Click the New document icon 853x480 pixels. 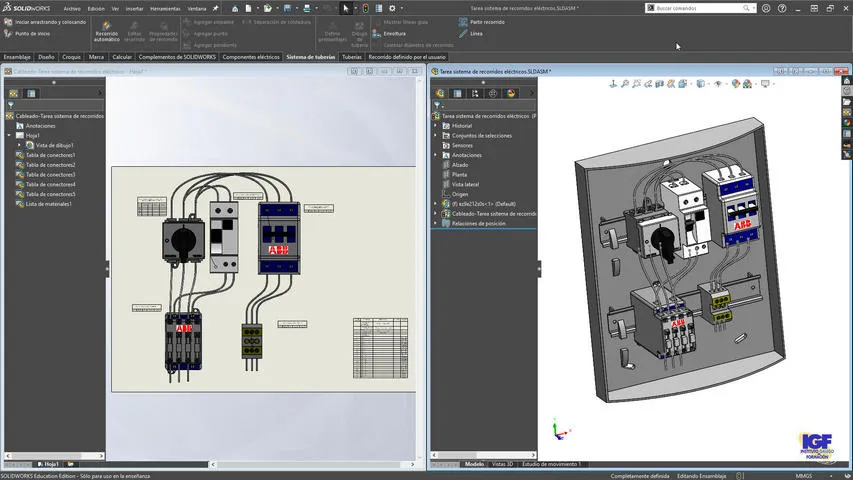(248, 8)
